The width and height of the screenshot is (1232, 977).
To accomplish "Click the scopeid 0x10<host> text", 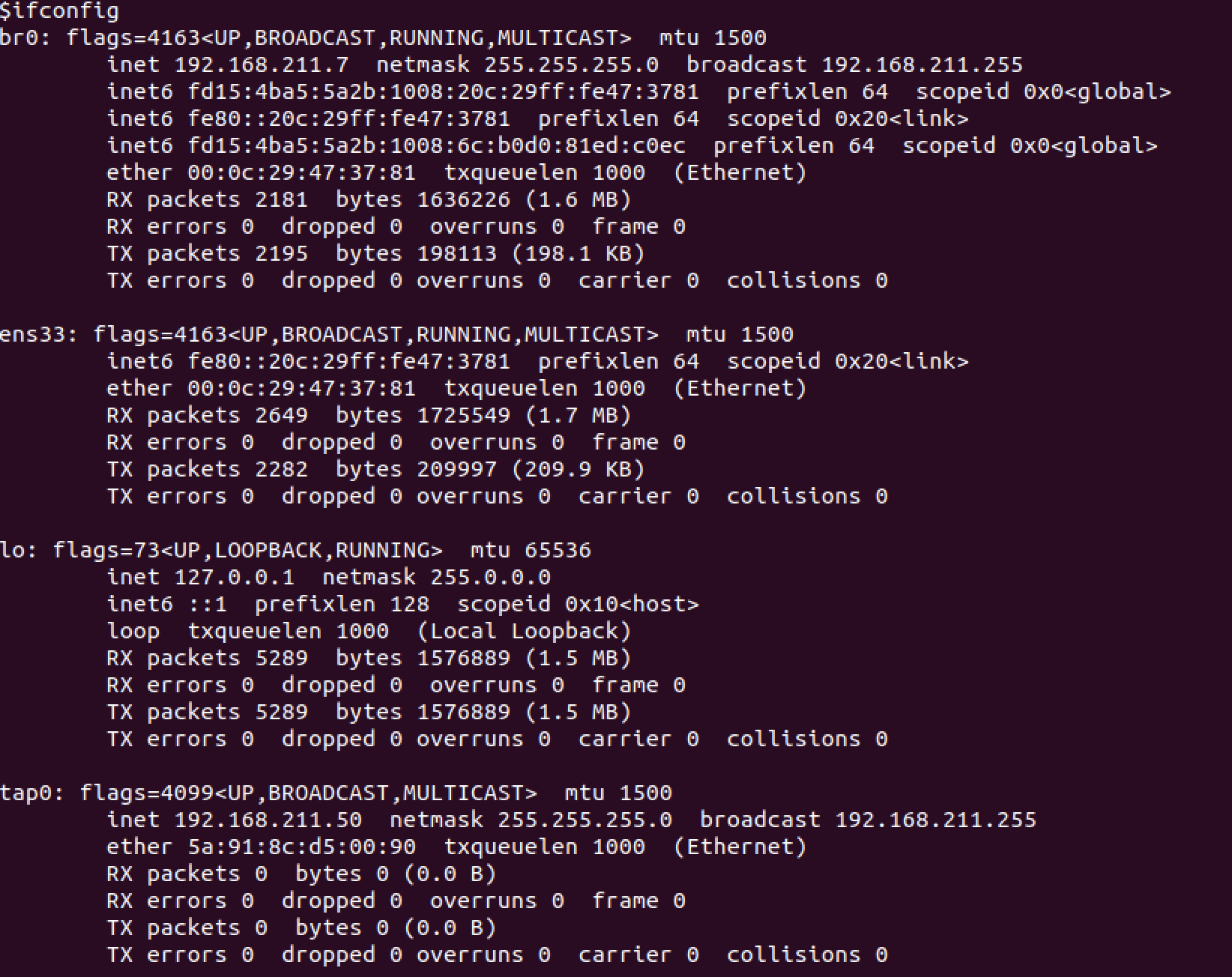I will pyautogui.click(x=578, y=604).
